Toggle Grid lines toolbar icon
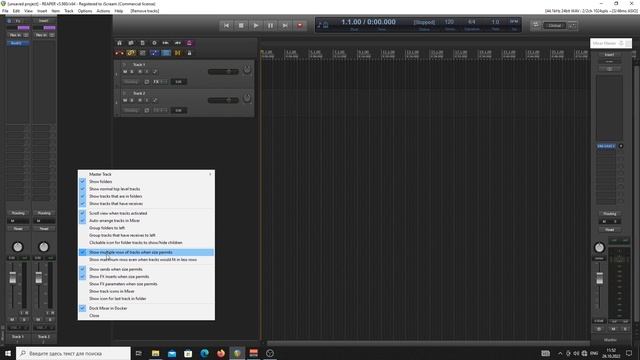Screen dimensions: 640x360 (x=166, y=53)
